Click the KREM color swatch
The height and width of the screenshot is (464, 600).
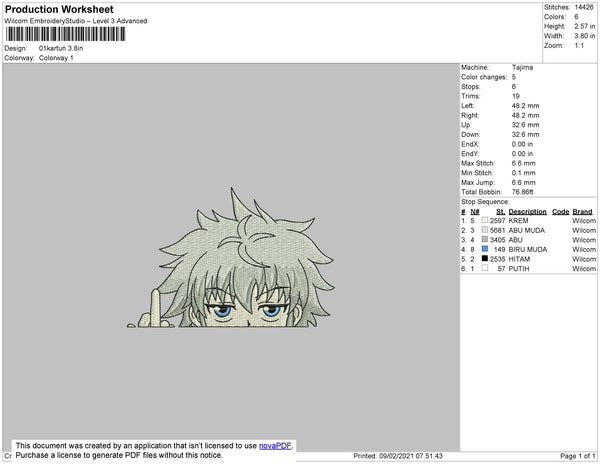point(485,220)
